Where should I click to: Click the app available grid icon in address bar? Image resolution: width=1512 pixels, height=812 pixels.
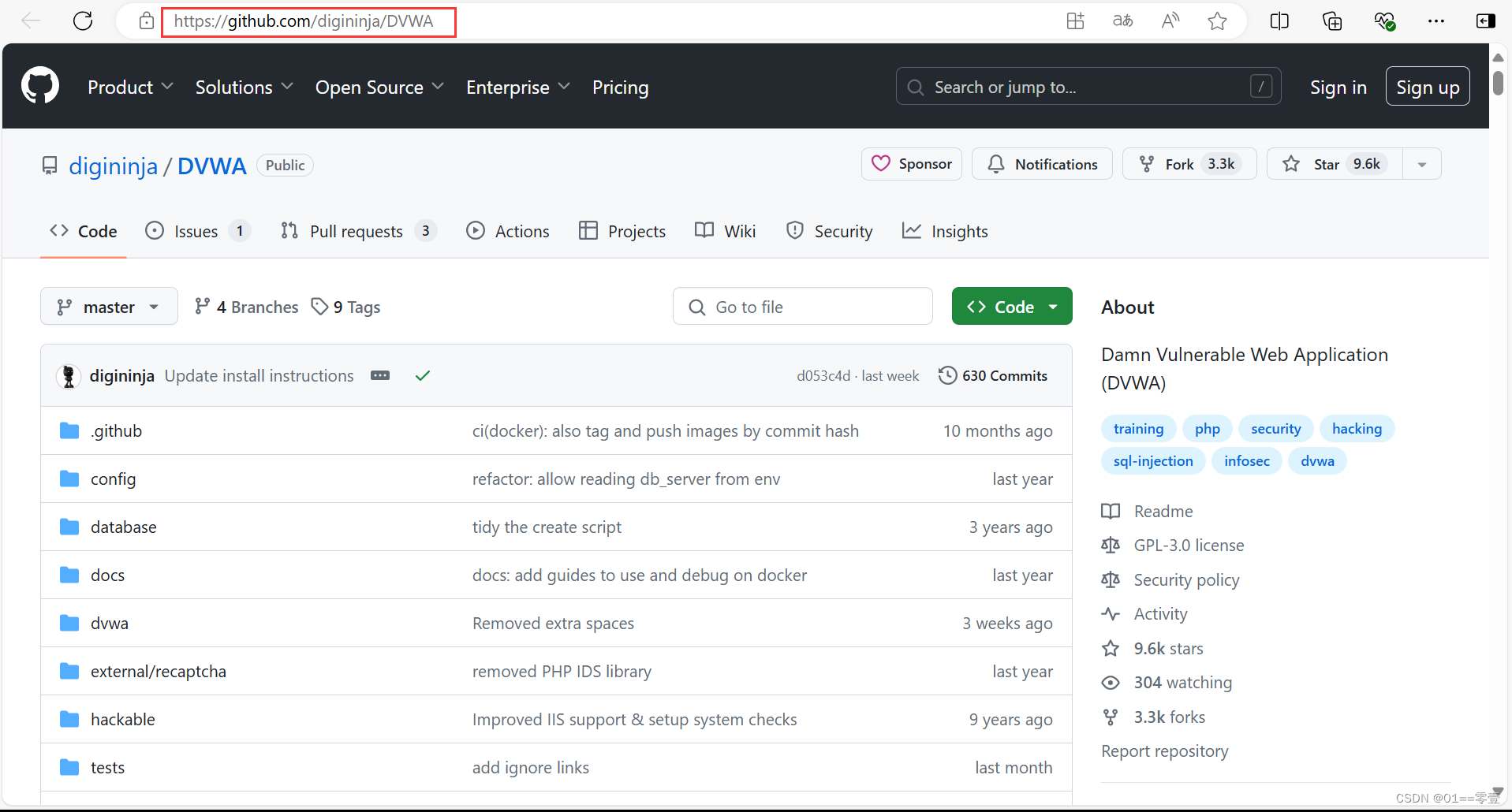1075,21
